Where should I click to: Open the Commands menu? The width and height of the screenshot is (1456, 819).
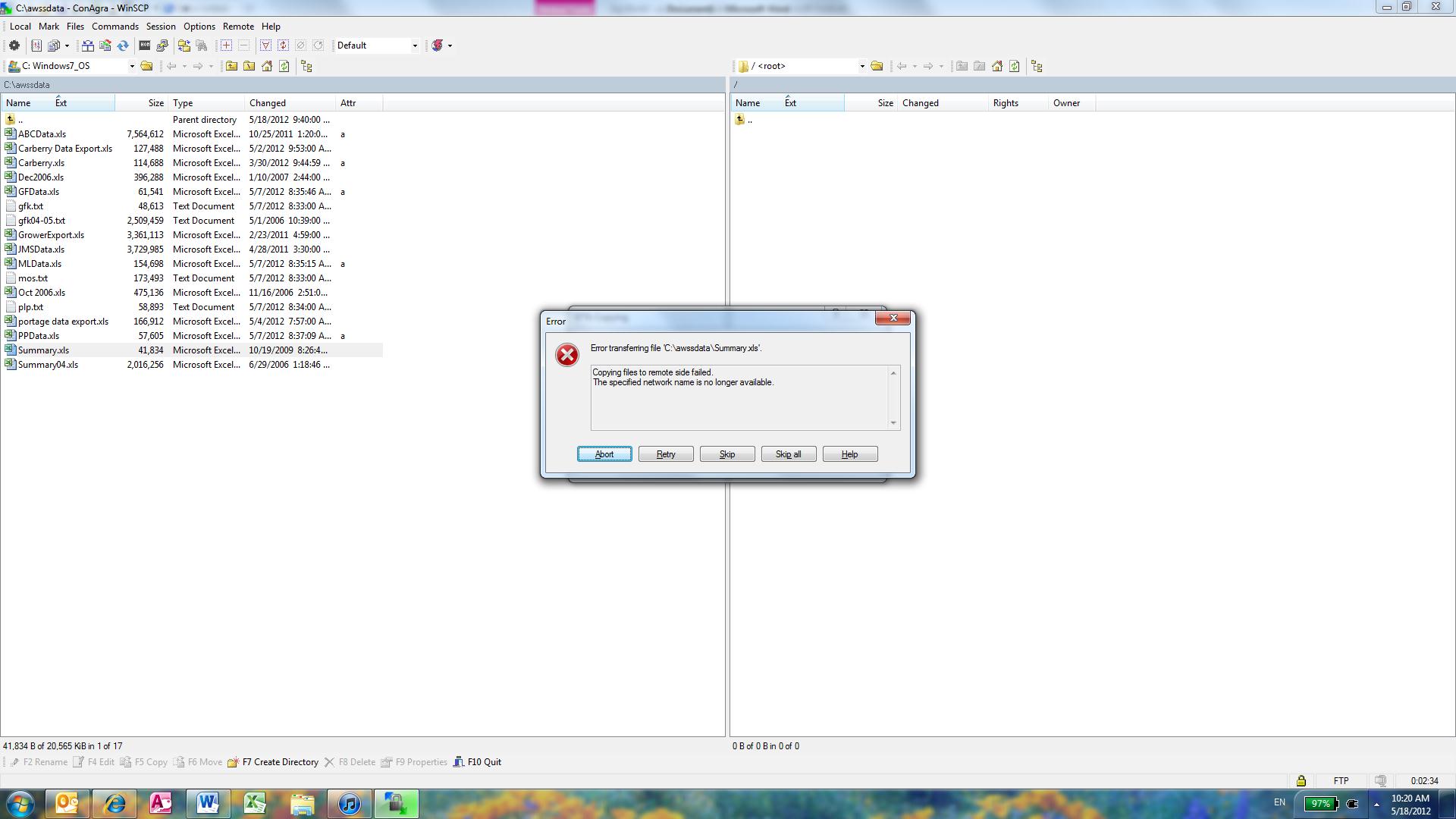(115, 27)
